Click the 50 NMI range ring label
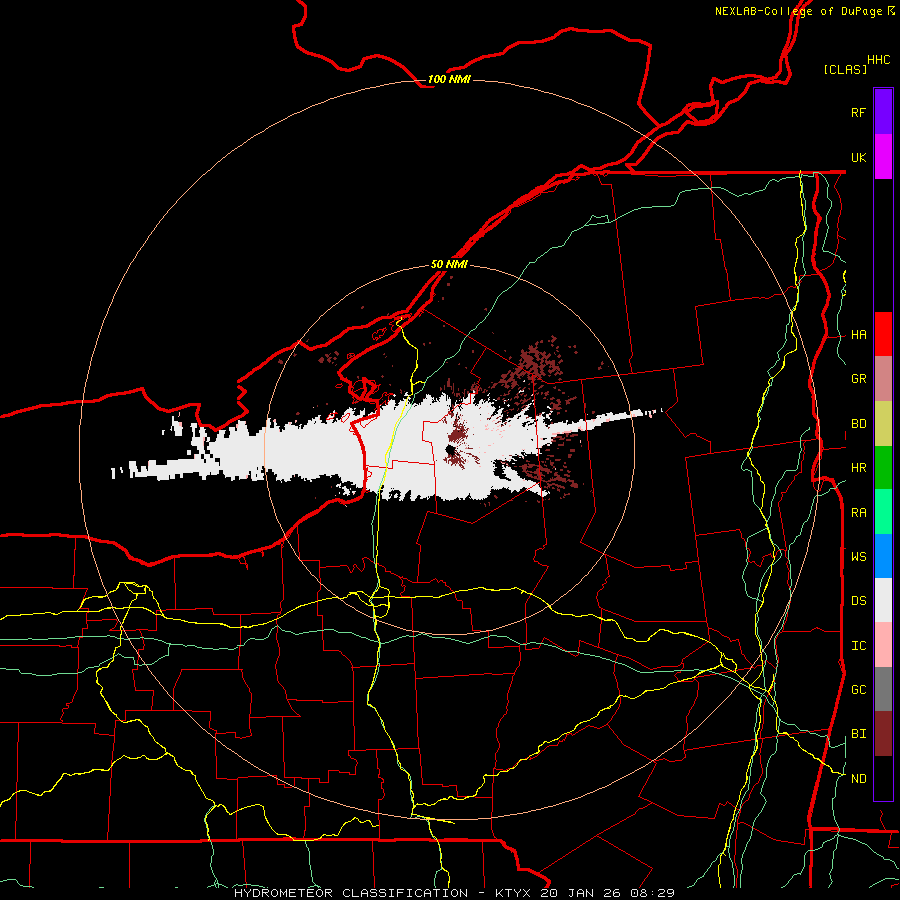 tap(449, 264)
